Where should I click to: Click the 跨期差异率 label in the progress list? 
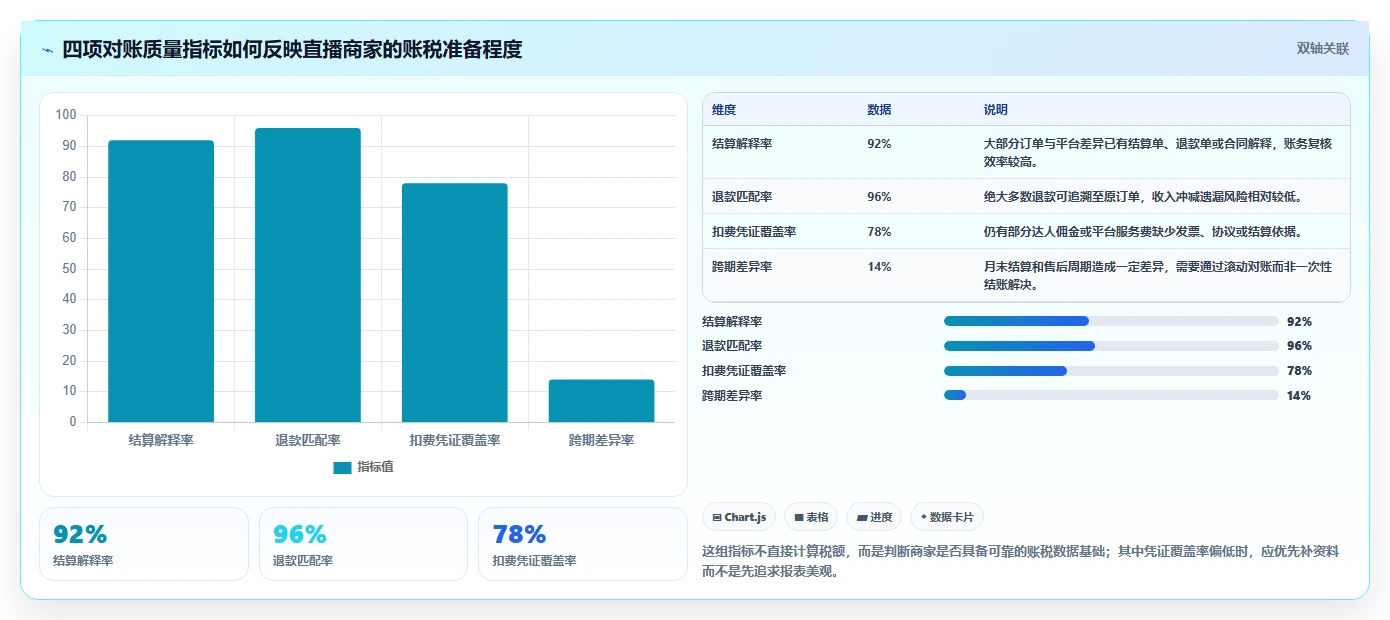732,396
